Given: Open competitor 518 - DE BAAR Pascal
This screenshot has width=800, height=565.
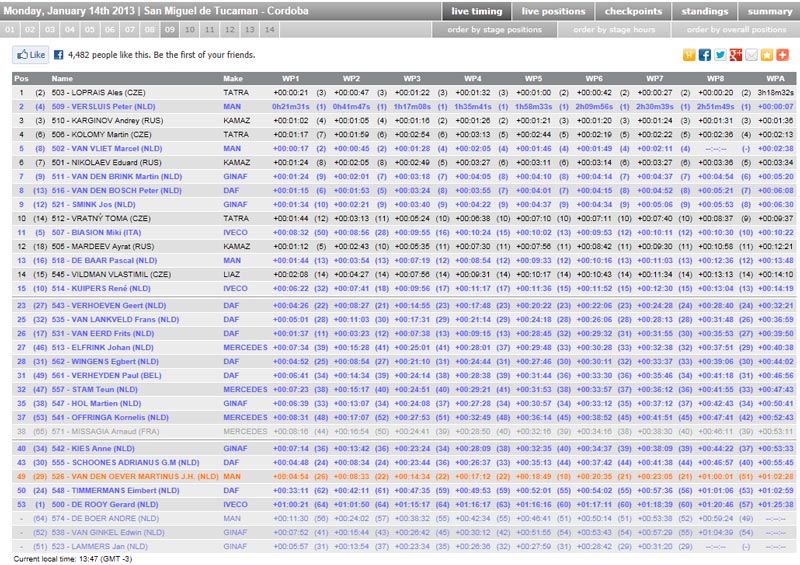Looking at the screenshot, I should click(104, 260).
